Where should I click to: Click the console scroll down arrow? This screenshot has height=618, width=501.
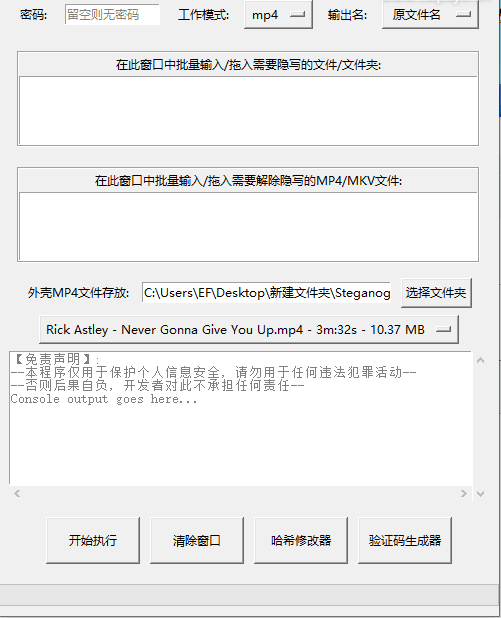(480, 493)
